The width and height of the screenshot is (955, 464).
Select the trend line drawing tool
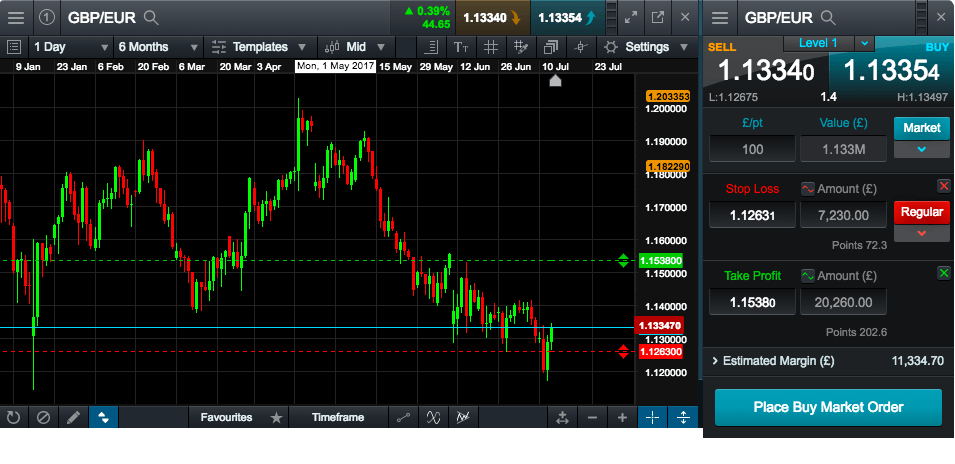[403, 417]
